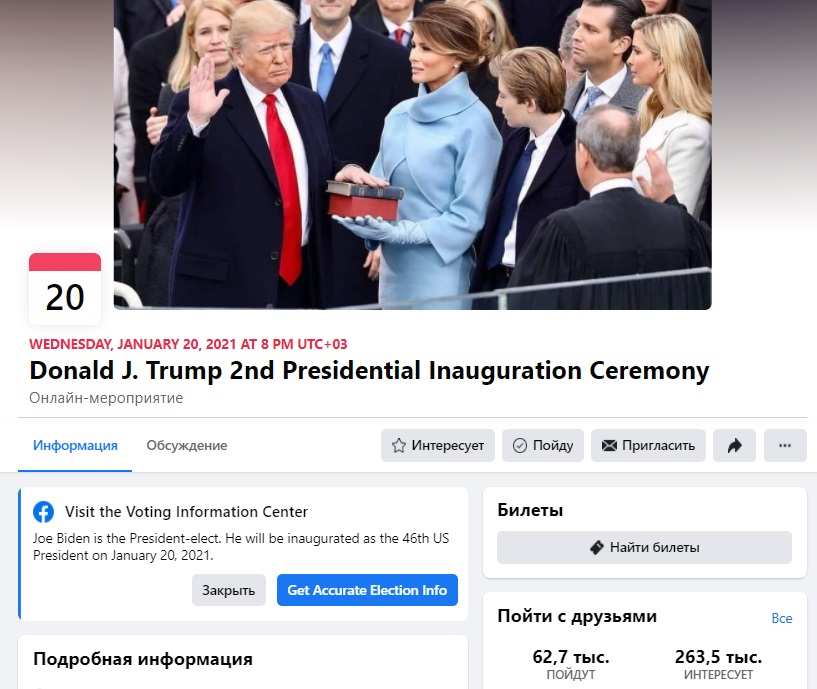Click the Facebook logo in the voting notice

[43, 512]
